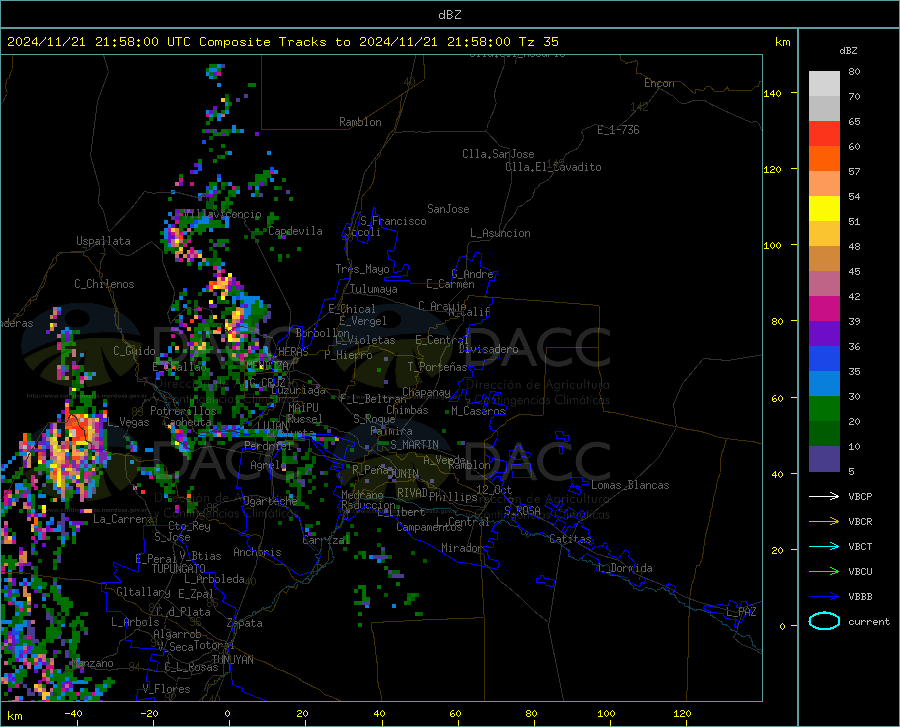Viewport: 900px width, 727px height.
Task: Click the Anchoris map label
Action: tap(257, 552)
